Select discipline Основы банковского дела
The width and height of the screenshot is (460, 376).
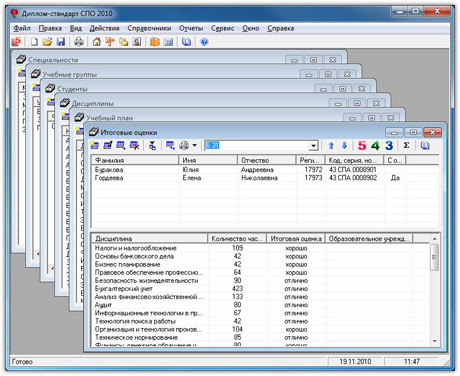tap(260, 256)
